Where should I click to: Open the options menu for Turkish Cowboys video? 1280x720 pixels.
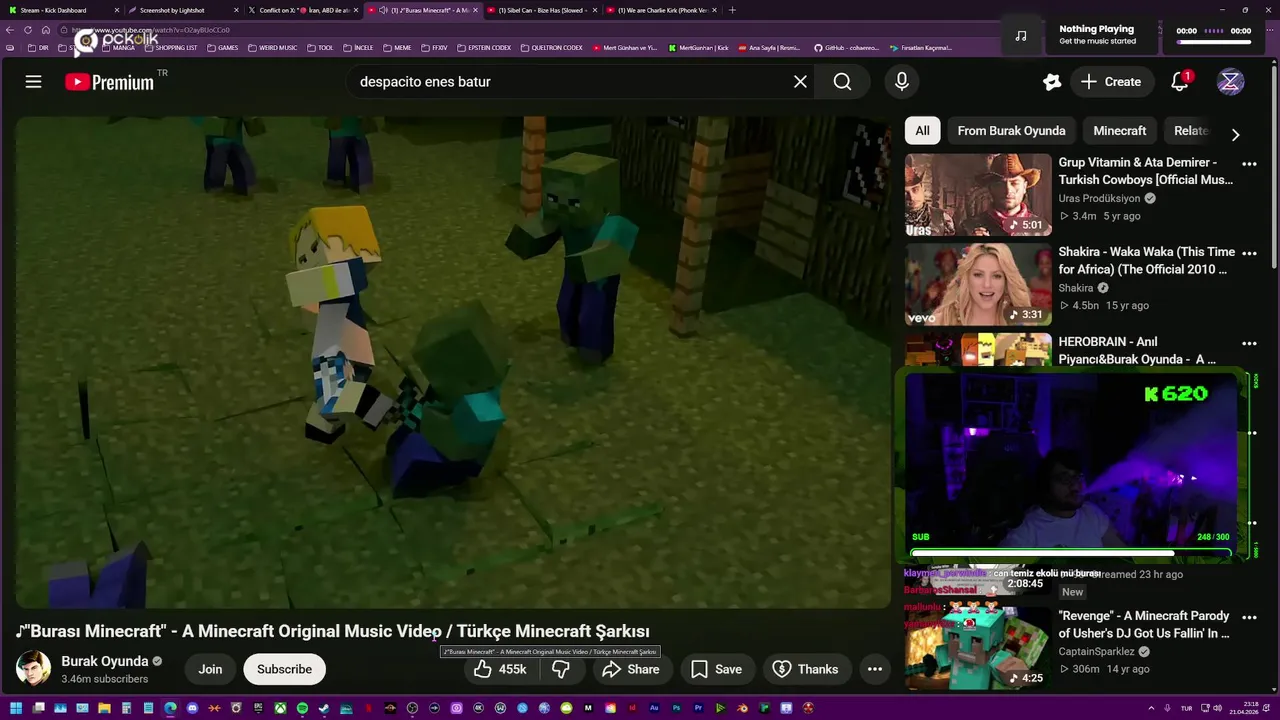(x=1249, y=164)
